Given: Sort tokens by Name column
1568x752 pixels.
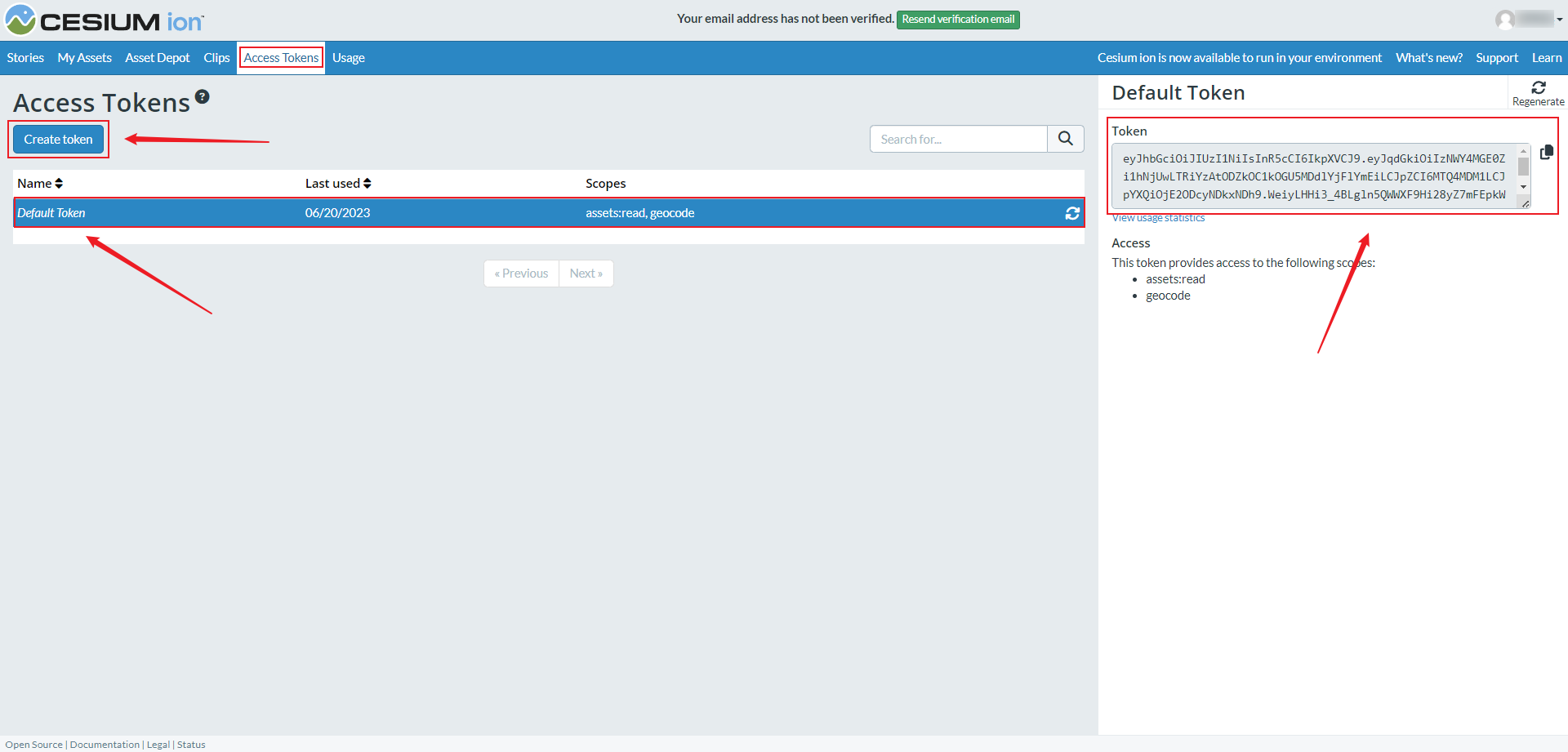Looking at the screenshot, I should point(40,184).
